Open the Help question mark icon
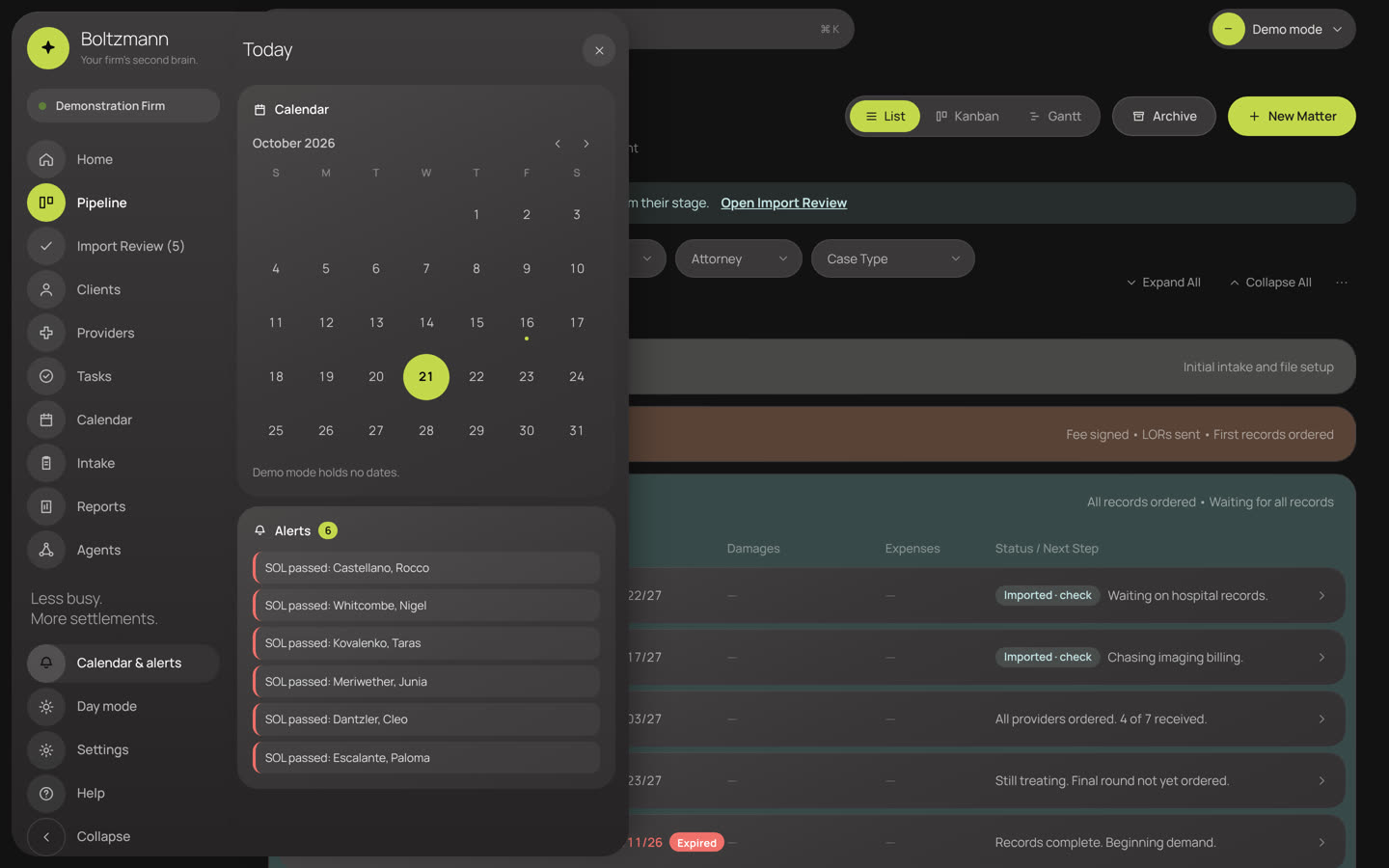Screen dimensions: 1389x868 (x=46, y=793)
